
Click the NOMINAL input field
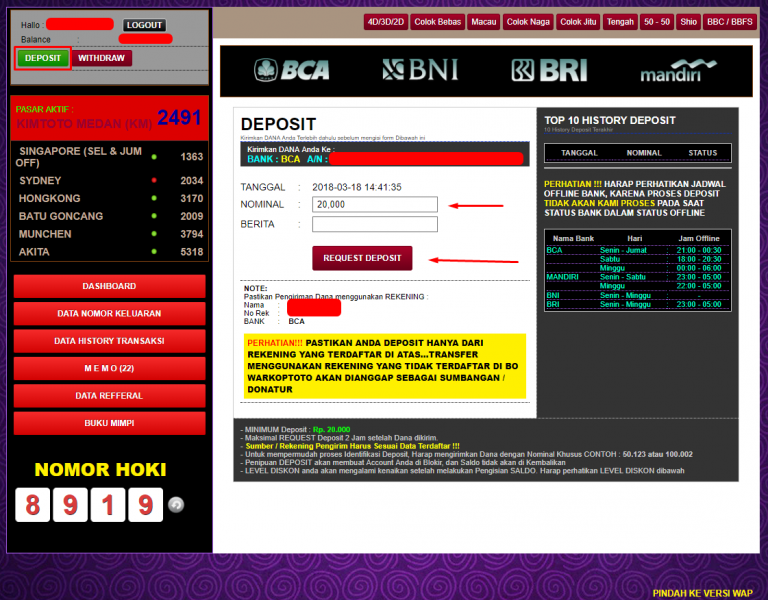[x=375, y=204]
